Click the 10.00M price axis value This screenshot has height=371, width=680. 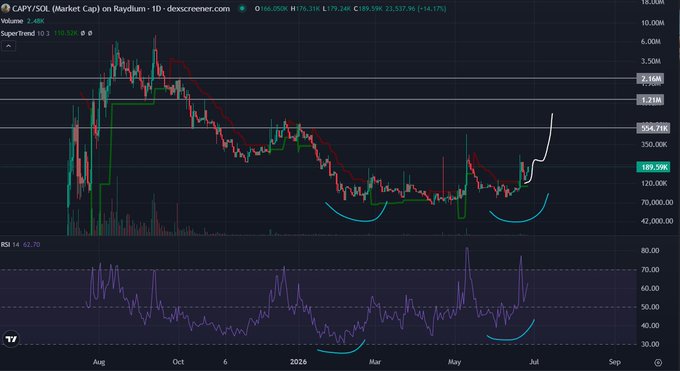652,23
